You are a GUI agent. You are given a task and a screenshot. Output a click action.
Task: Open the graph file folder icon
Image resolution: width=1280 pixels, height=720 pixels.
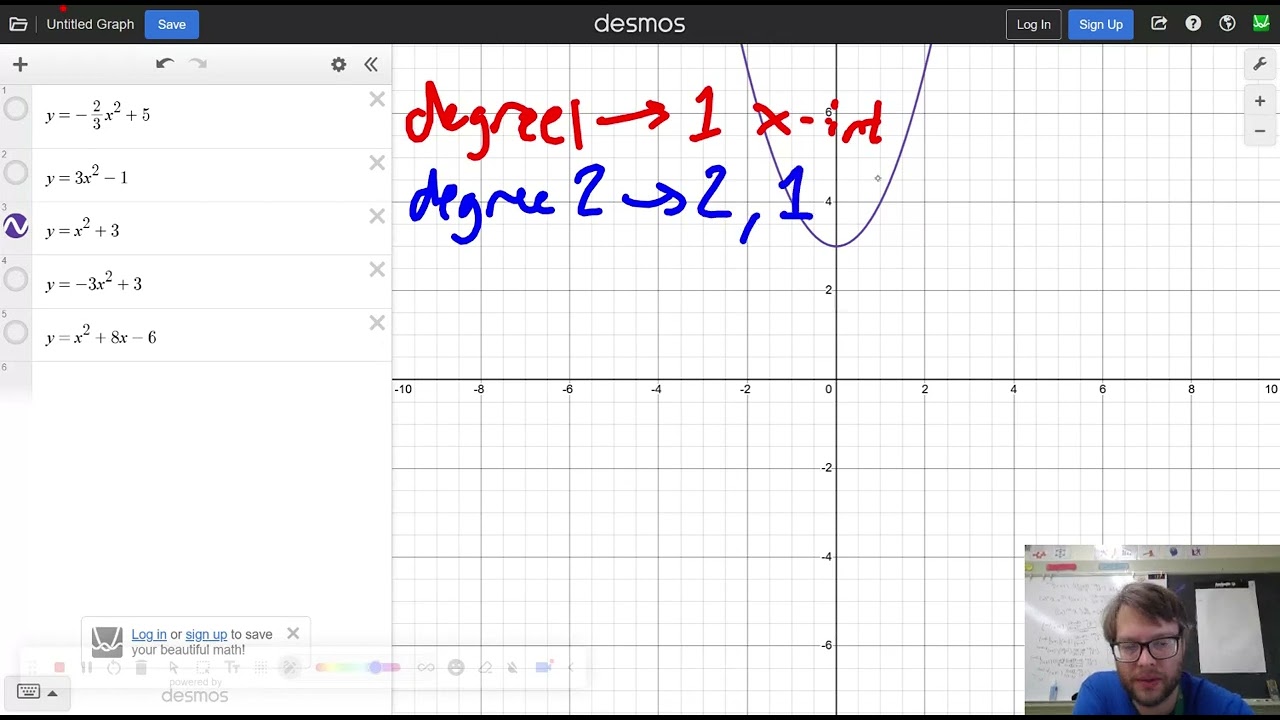[18, 24]
